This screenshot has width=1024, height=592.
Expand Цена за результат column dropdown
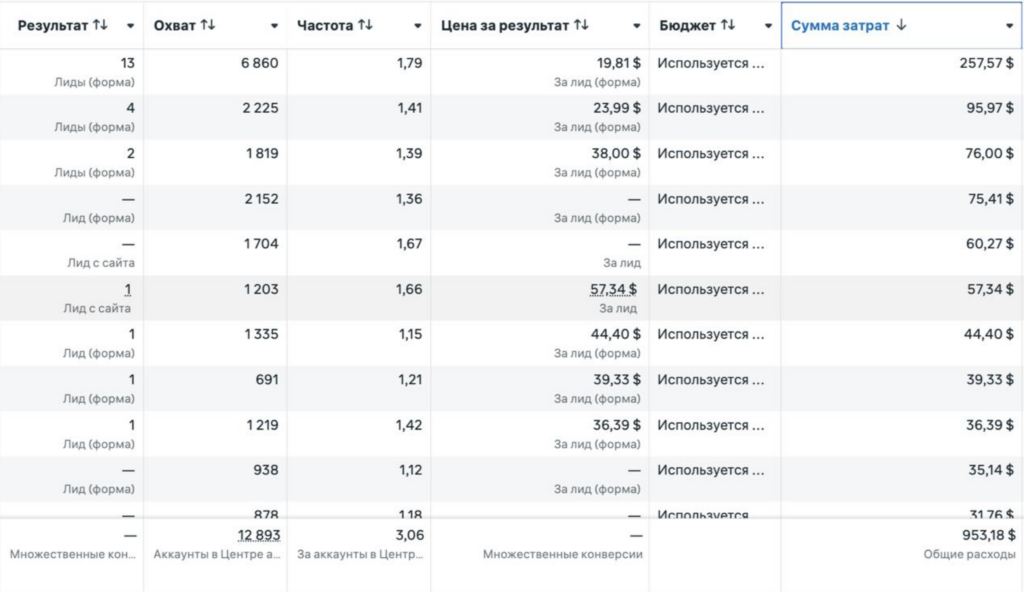[x=636, y=26]
